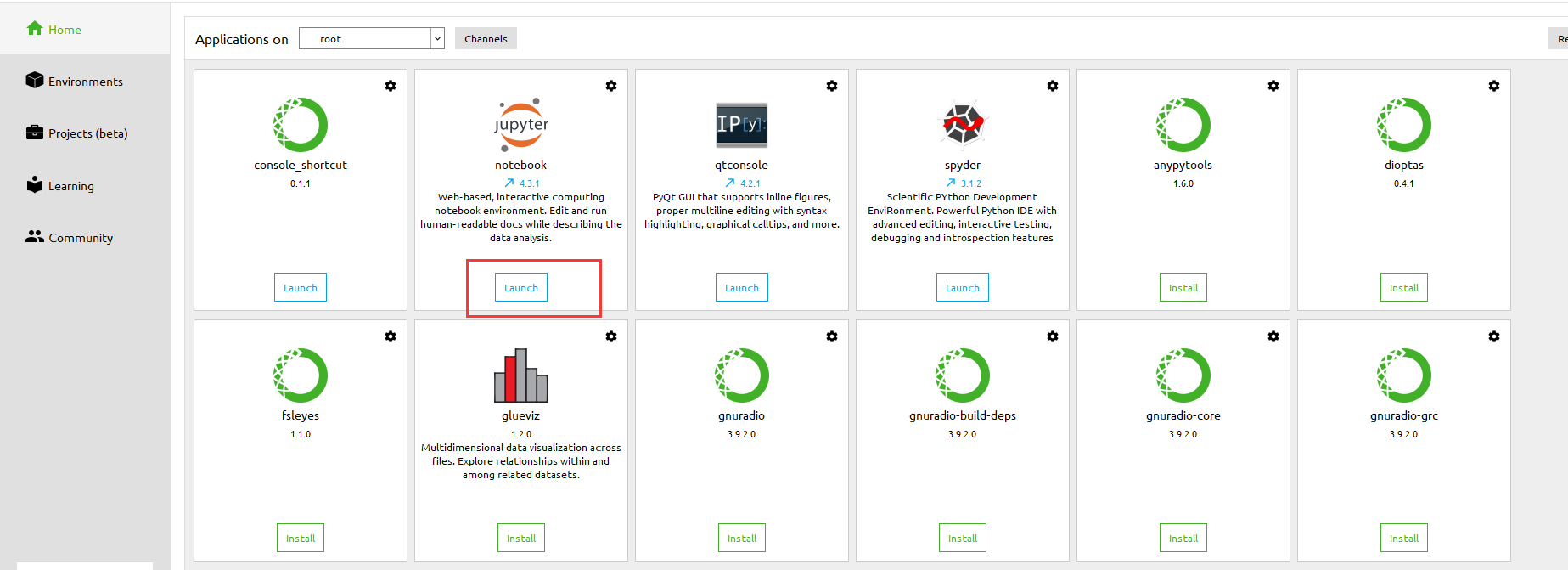
Task: Click the dioptas green ring logo
Action: coord(1404,125)
